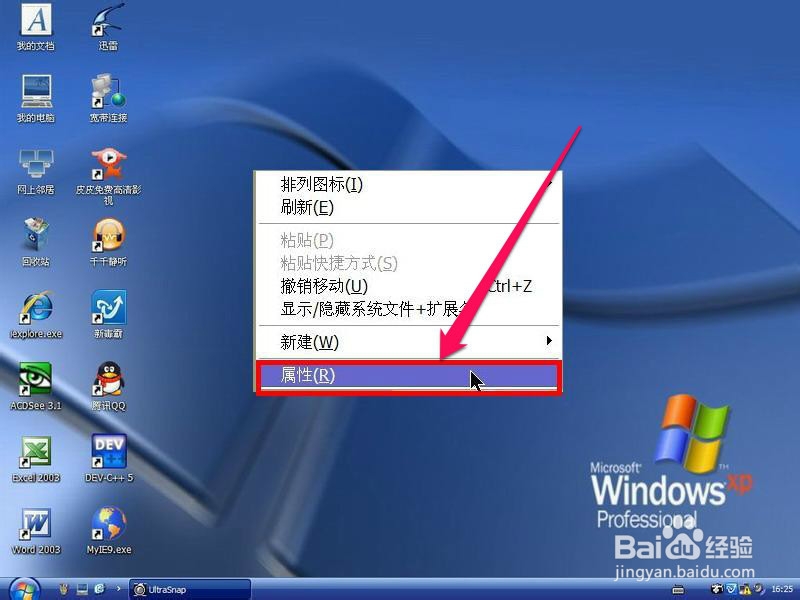Select the 宽带连接 shortcut

pos(108,98)
